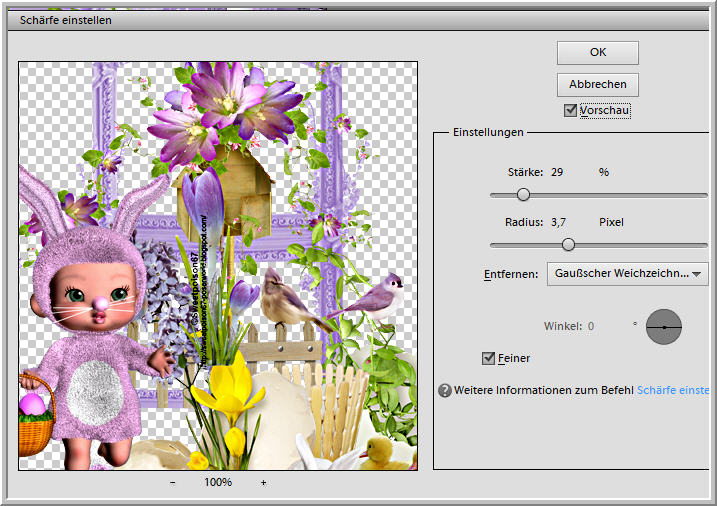Screen dimensions: 717x506
Task: Confirm sharpening with the OK button
Action: pos(598,53)
